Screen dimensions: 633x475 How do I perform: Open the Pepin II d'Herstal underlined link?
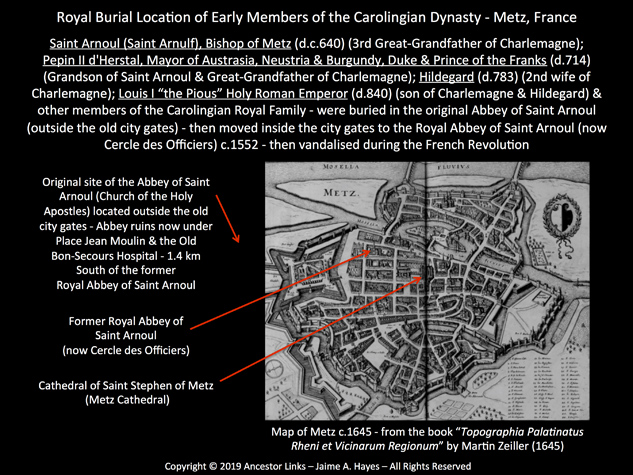click(x=295, y=60)
